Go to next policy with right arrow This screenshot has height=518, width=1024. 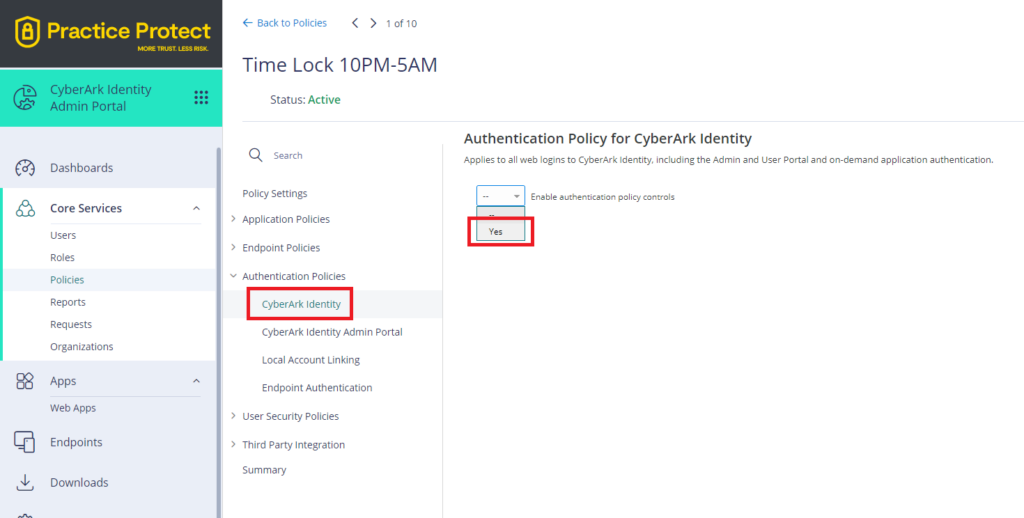pos(374,23)
